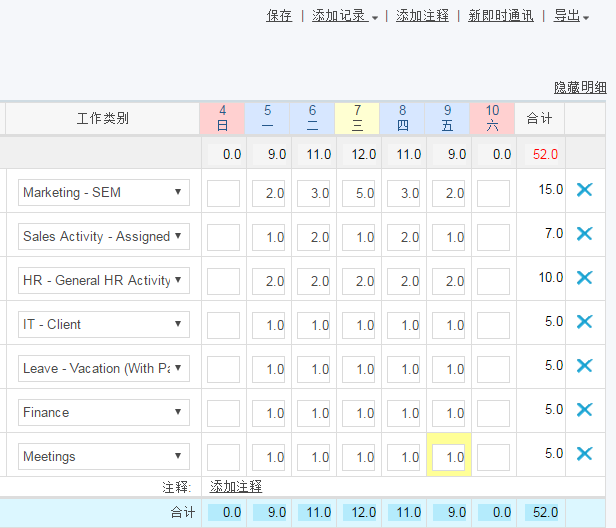Open the 导出 export menu
Screen dimensions: 616x528
click(571, 16)
